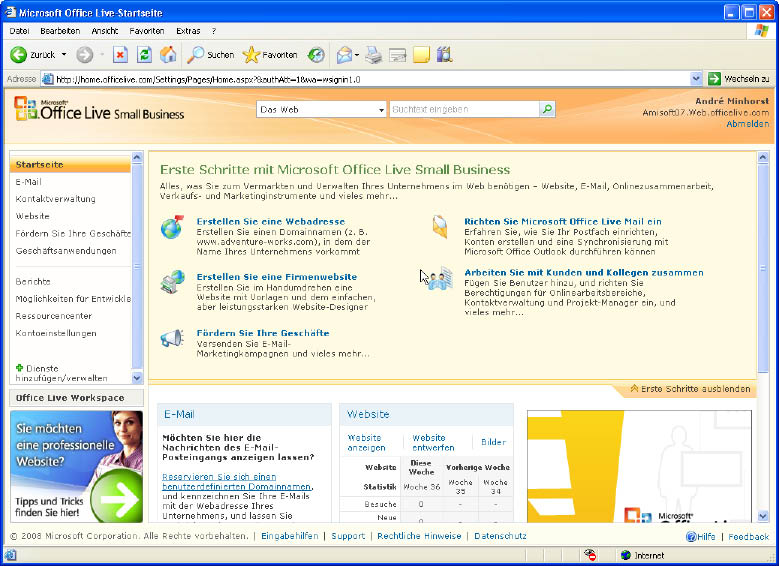Expand the Mail toolbar dropdown arrow
This screenshot has height=566, width=779.
point(357,55)
